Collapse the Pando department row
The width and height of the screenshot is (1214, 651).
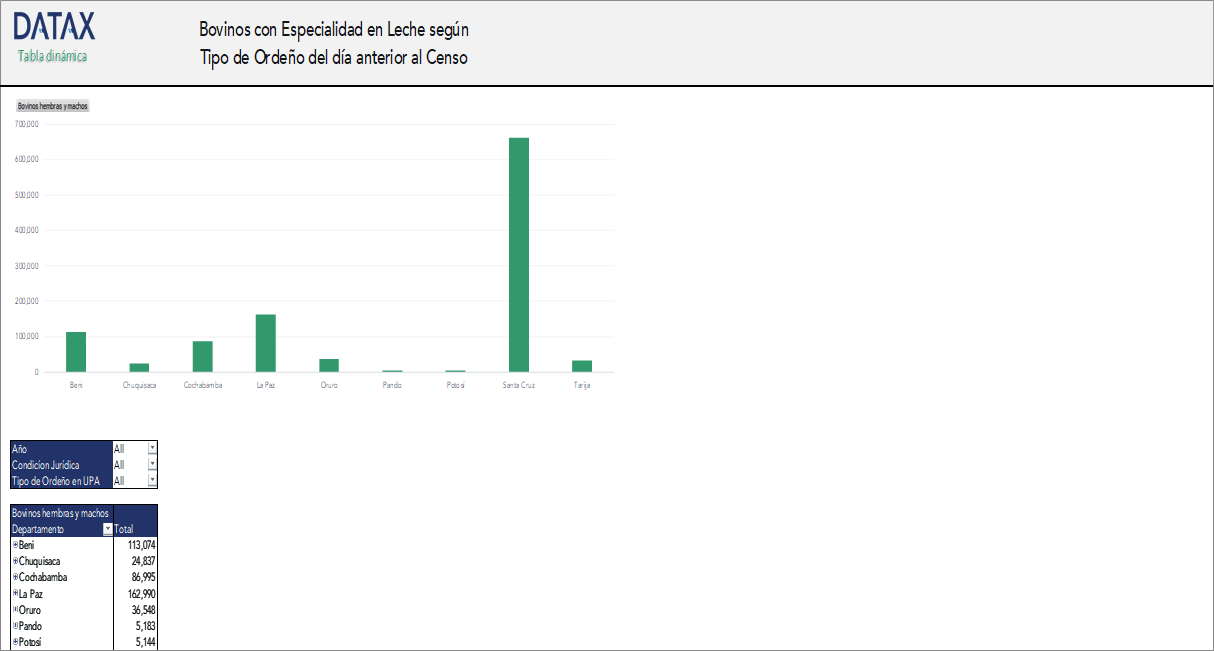14,626
